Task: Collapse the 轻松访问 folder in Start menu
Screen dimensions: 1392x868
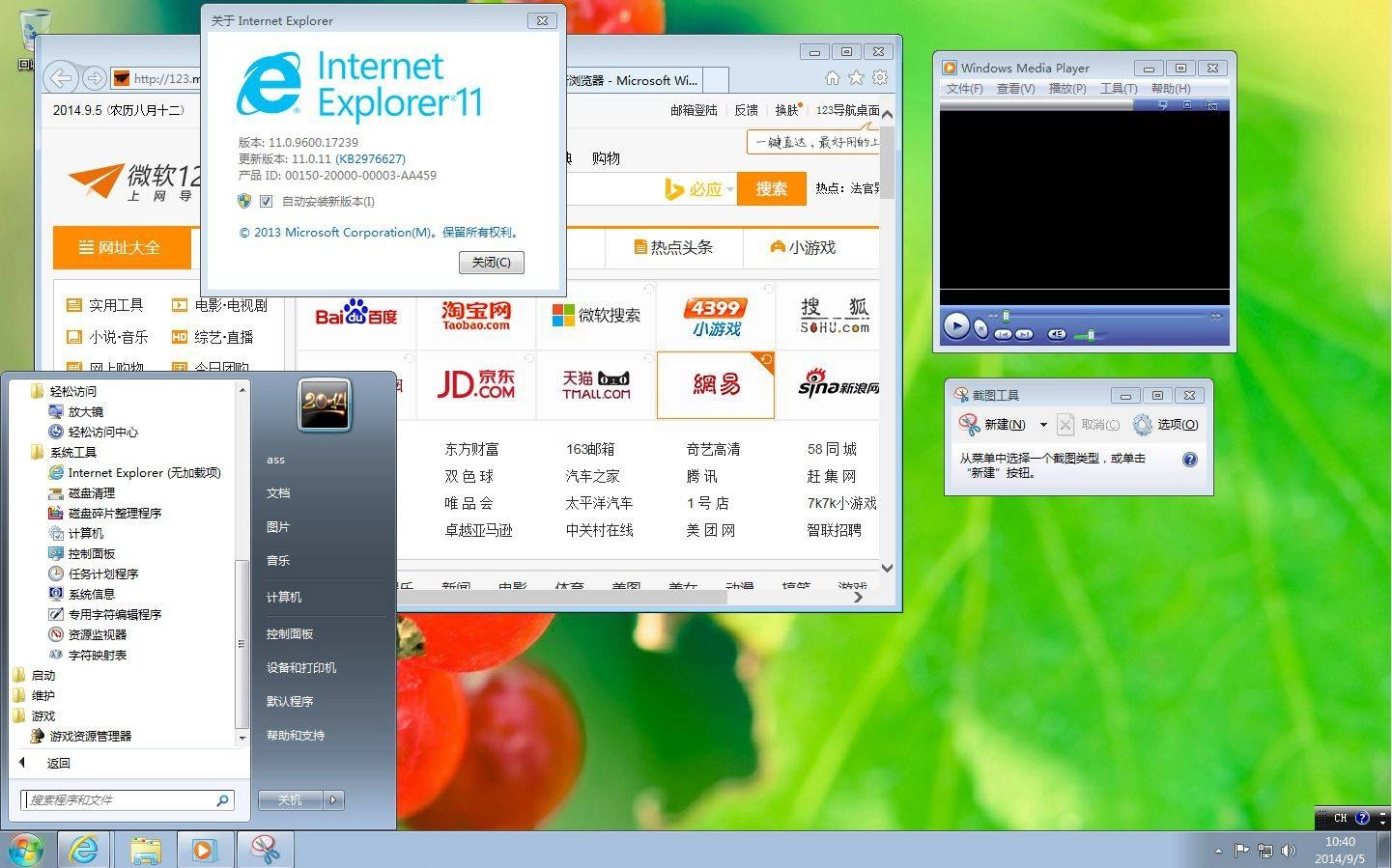Action: [x=63, y=391]
